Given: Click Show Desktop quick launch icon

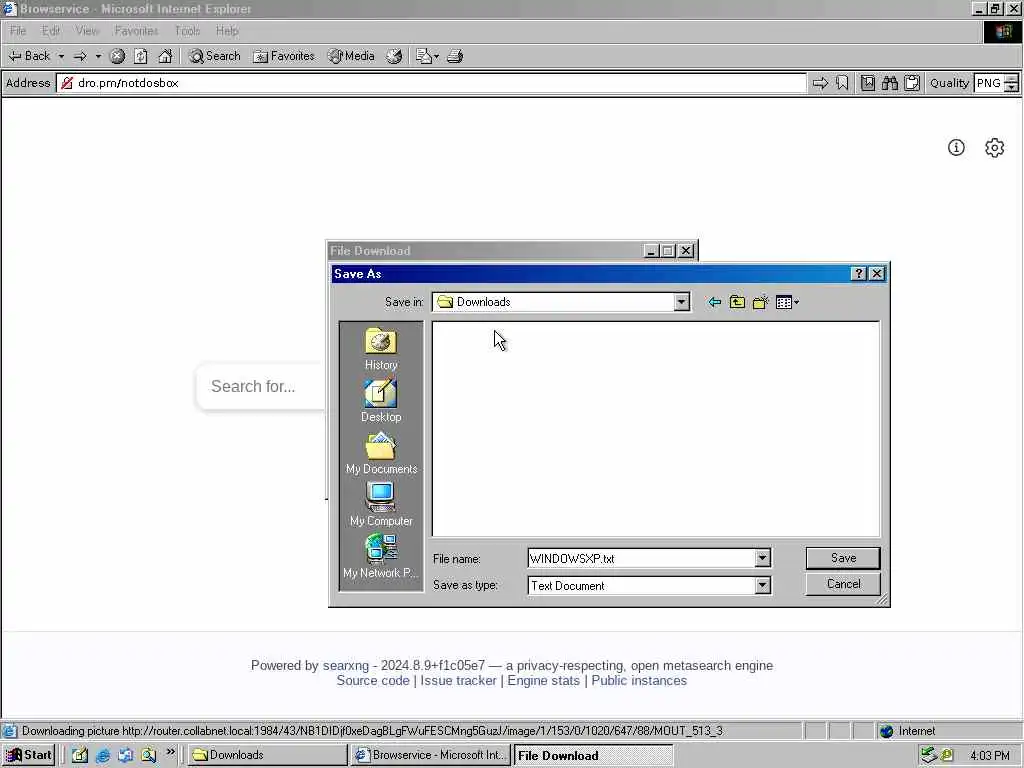Looking at the screenshot, I should (80, 755).
